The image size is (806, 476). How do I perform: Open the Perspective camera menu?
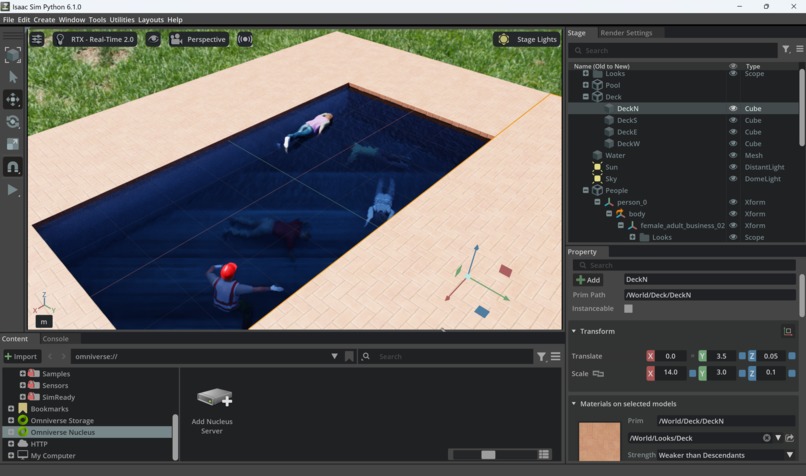tap(198, 39)
